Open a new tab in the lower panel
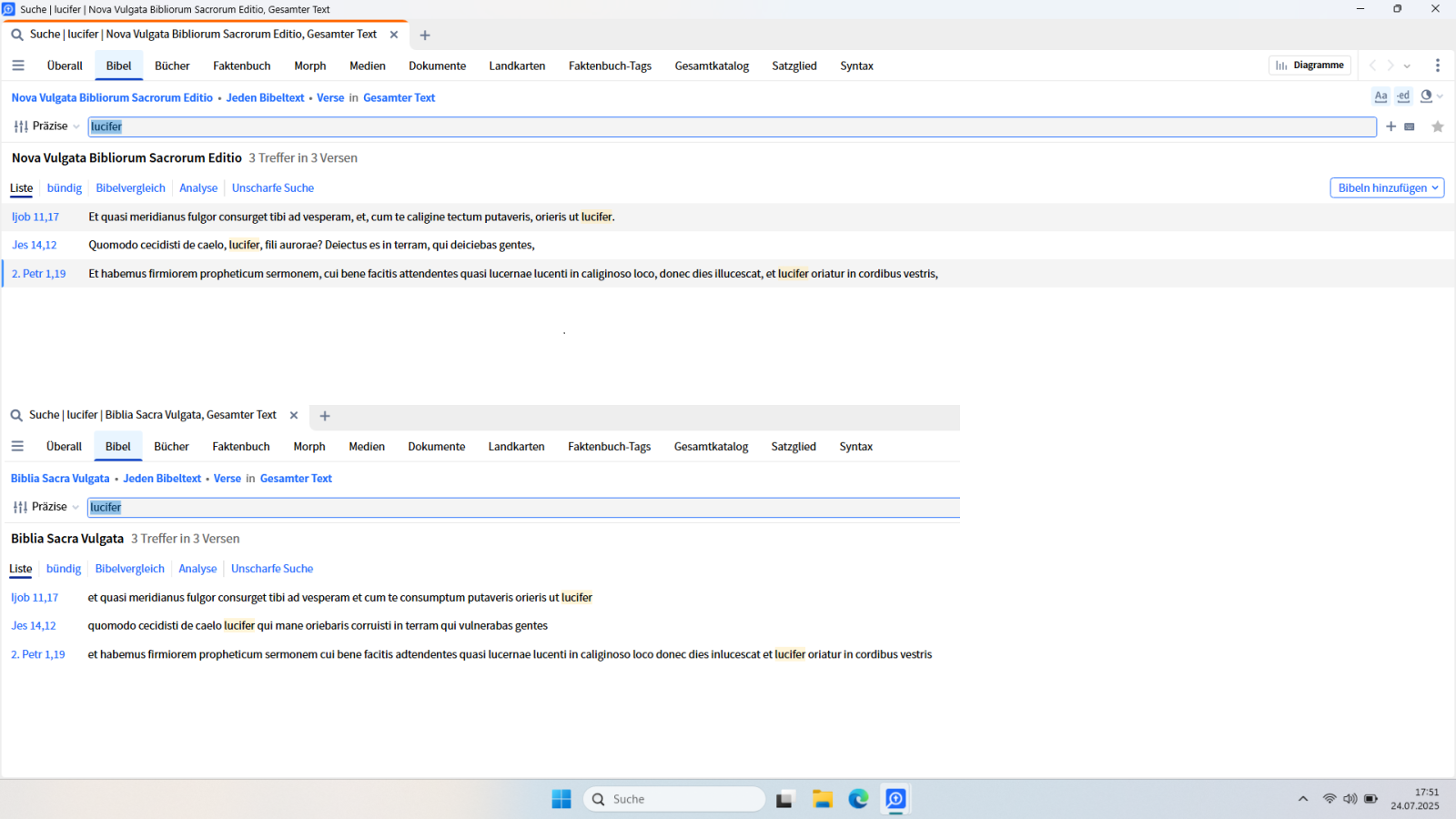 325,416
